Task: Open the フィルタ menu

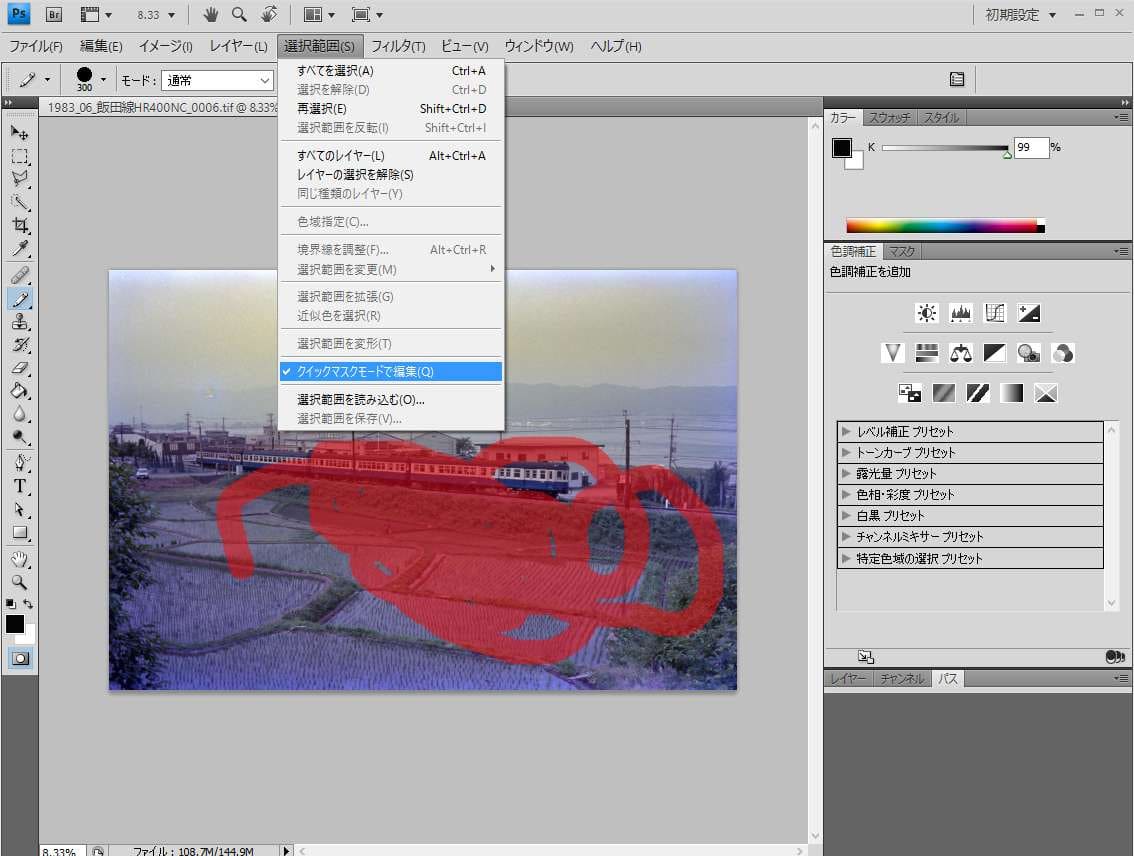Action: (398, 46)
